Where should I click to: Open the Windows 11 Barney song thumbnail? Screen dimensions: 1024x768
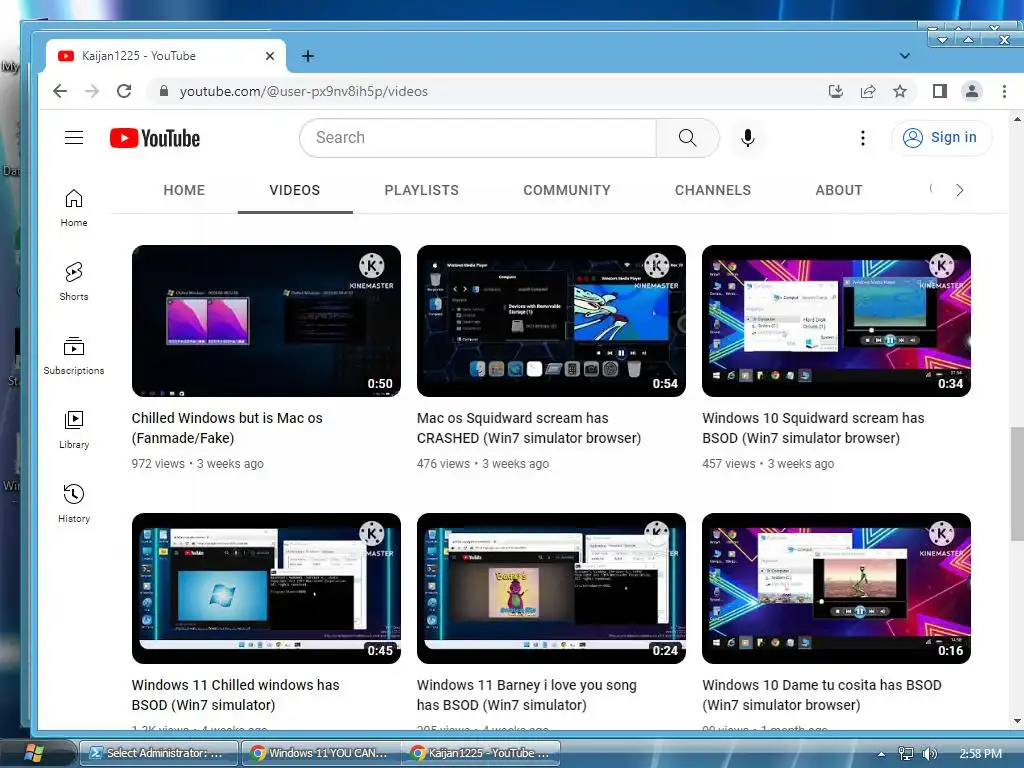(551, 588)
